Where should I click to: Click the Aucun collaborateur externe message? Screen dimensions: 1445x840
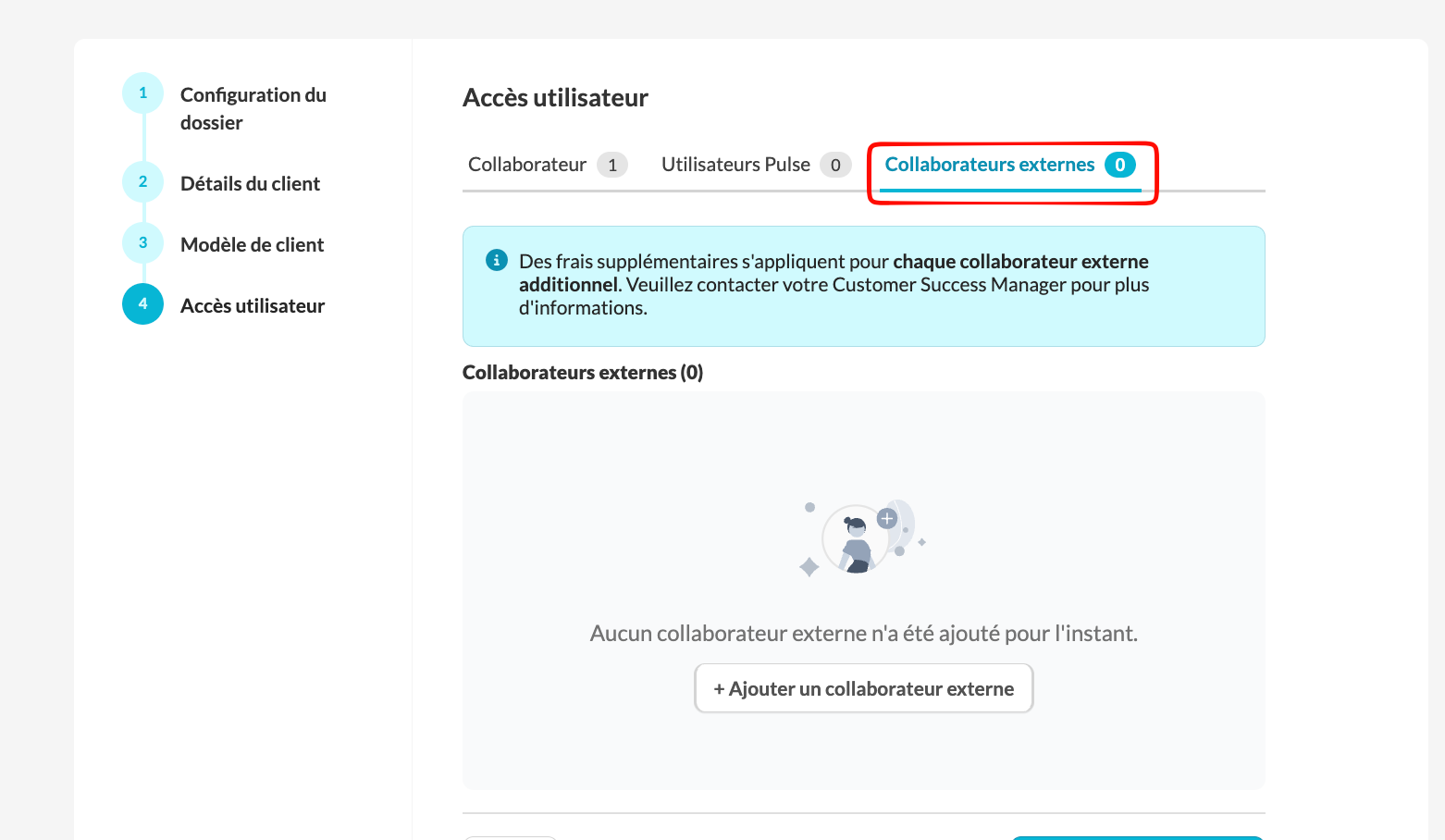coord(863,634)
